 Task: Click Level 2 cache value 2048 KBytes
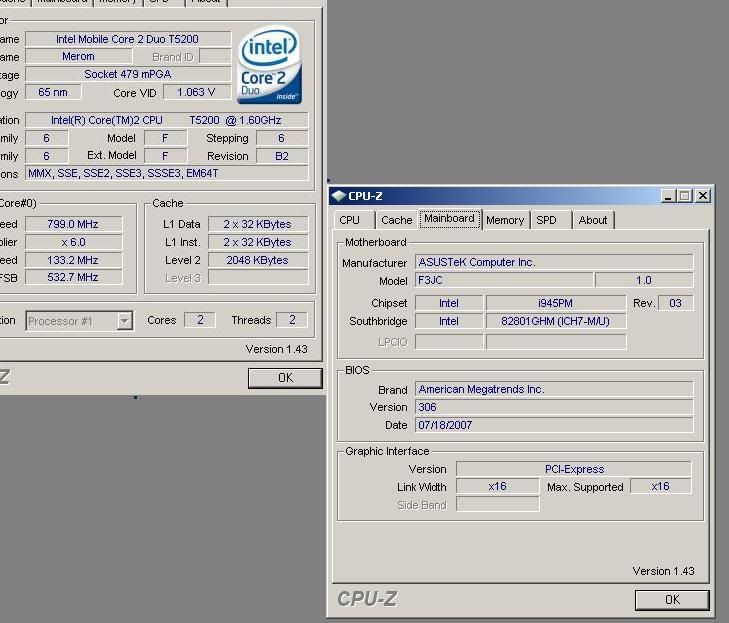258,260
